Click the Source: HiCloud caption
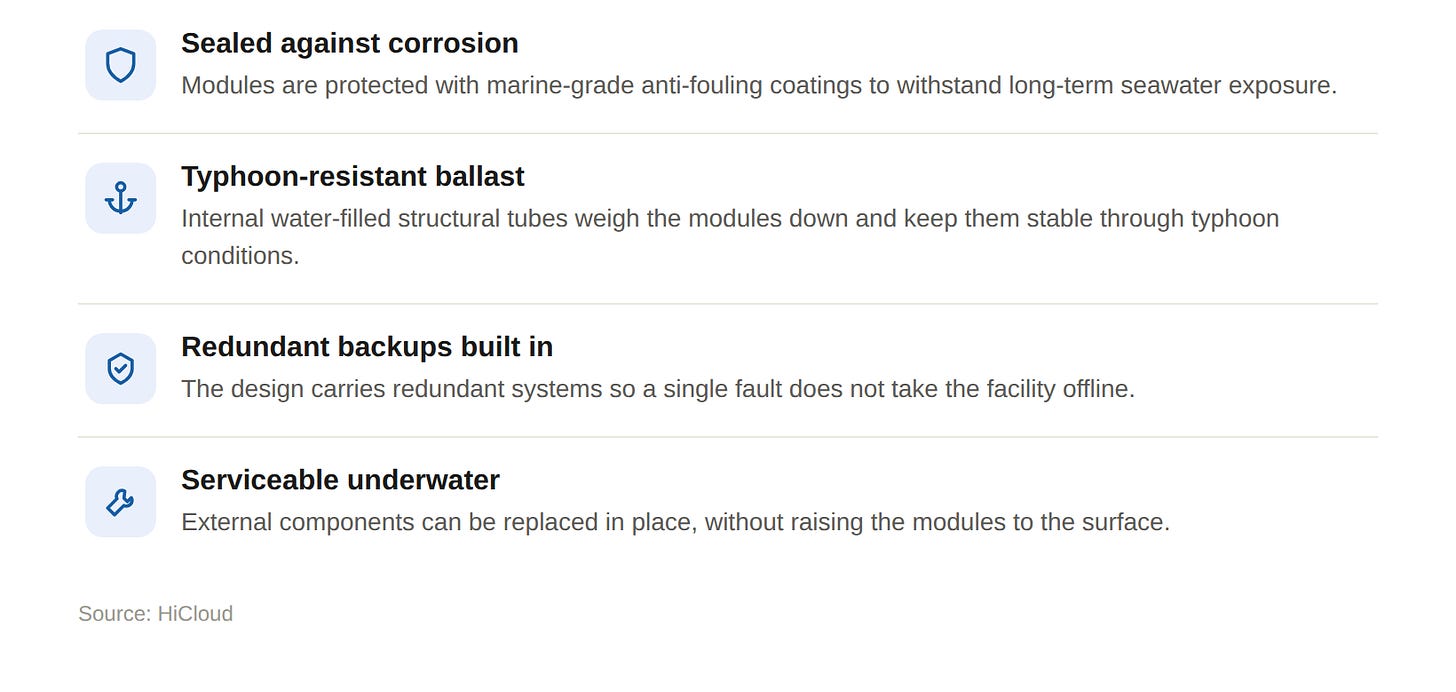The width and height of the screenshot is (1456, 692). pos(156,613)
